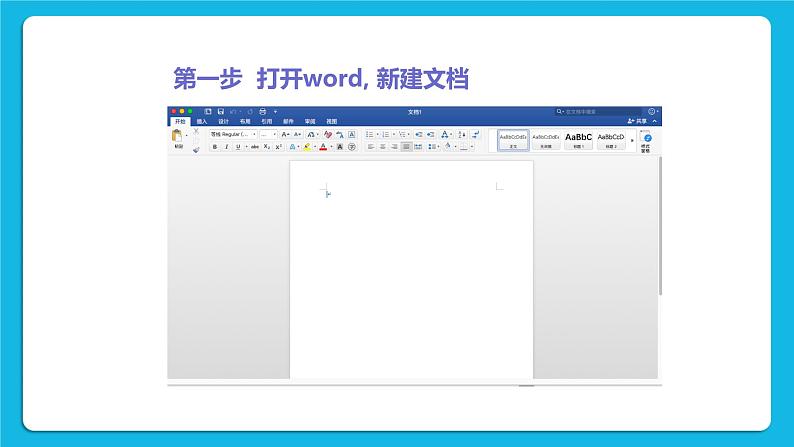Image resolution: width=794 pixels, height=447 pixels.
Task: Toggle Center paragraph alignment
Action: 382,146
